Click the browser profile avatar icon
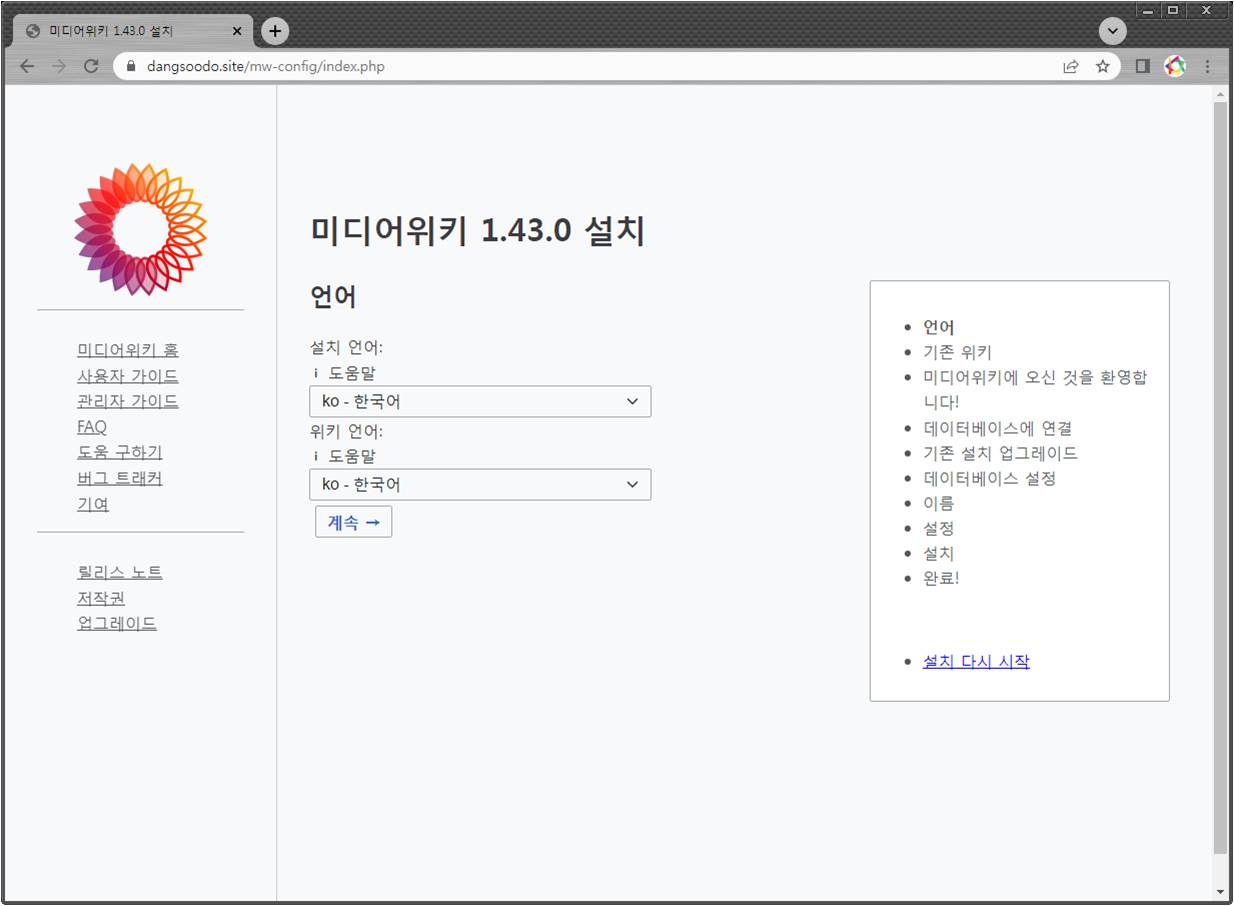Image resolution: width=1234 pixels, height=906 pixels. click(1175, 66)
